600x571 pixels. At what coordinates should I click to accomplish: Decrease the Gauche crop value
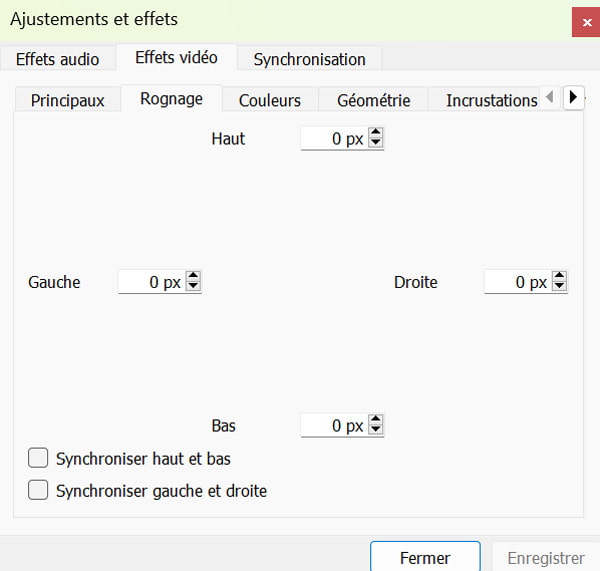coord(194,287)
